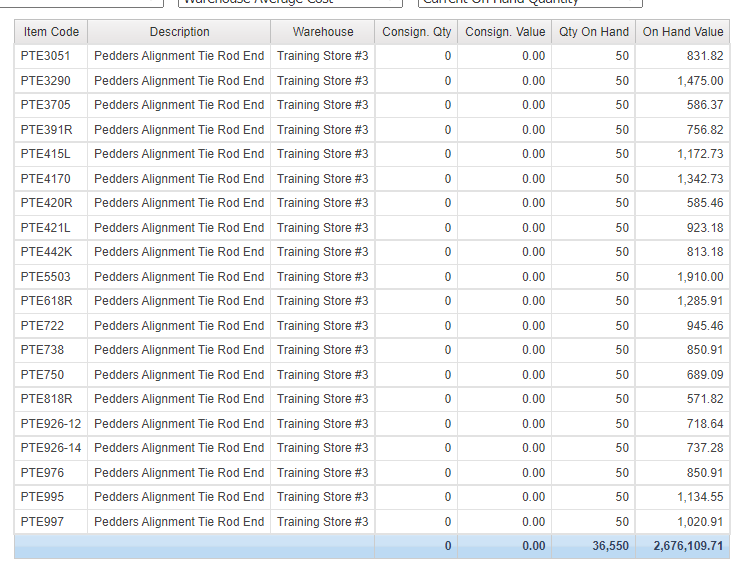Select item code PTE618R

pyautogui.click(x=46, y=301)
